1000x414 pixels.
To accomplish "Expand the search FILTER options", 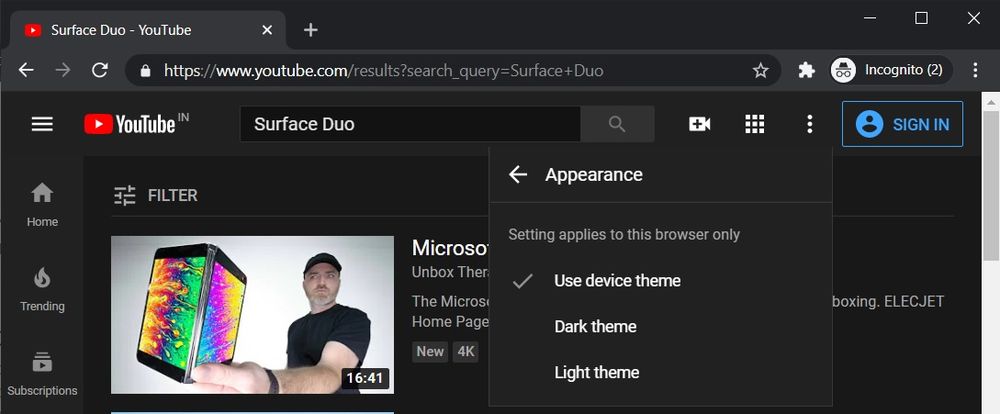I will pyautogui.click(x=155, y=195).
